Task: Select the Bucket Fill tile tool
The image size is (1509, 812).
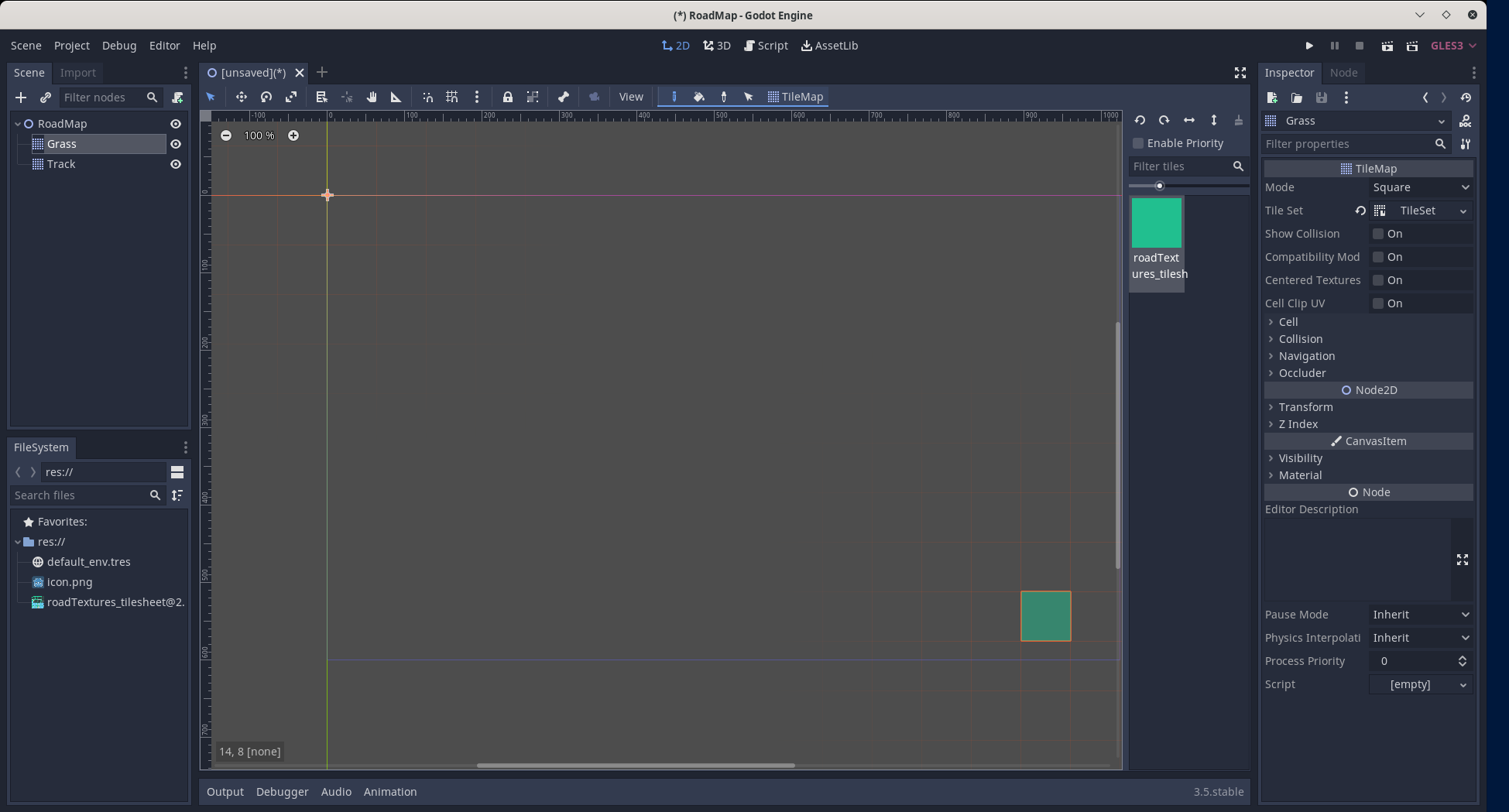Action: click(699, 97)
